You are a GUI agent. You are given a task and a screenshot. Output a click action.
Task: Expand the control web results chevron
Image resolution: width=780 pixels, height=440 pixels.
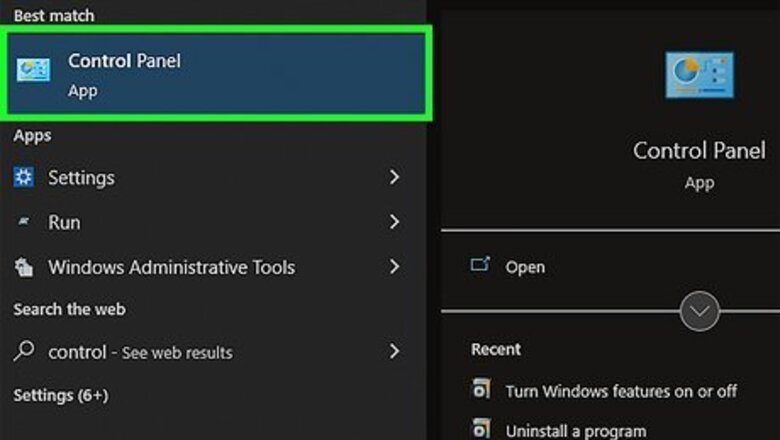(394, 351)
